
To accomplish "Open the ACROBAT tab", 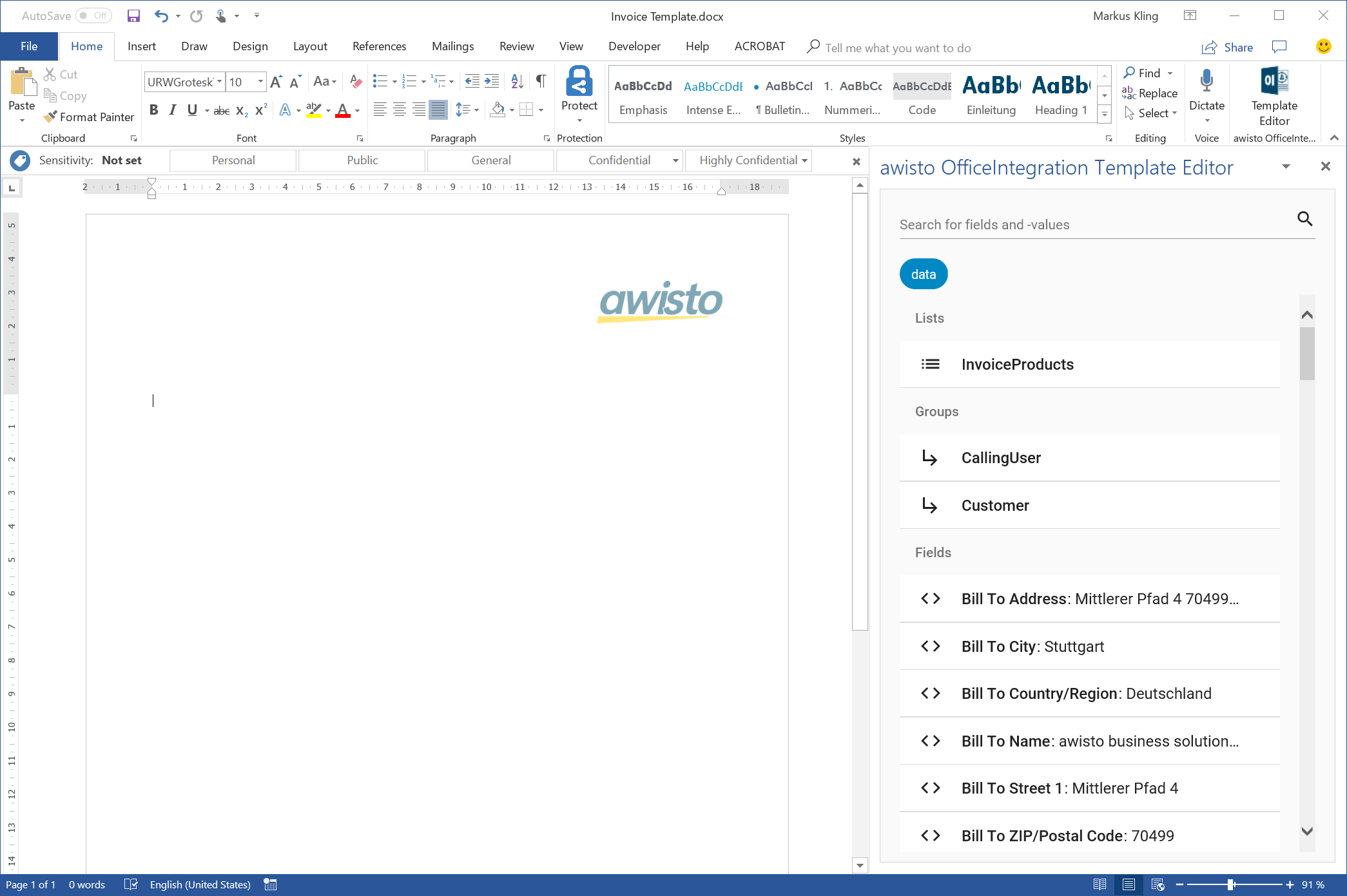I will click(760, 46).
